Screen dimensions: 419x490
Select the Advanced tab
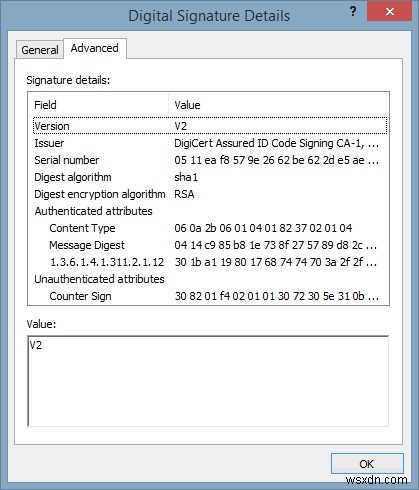95,48
